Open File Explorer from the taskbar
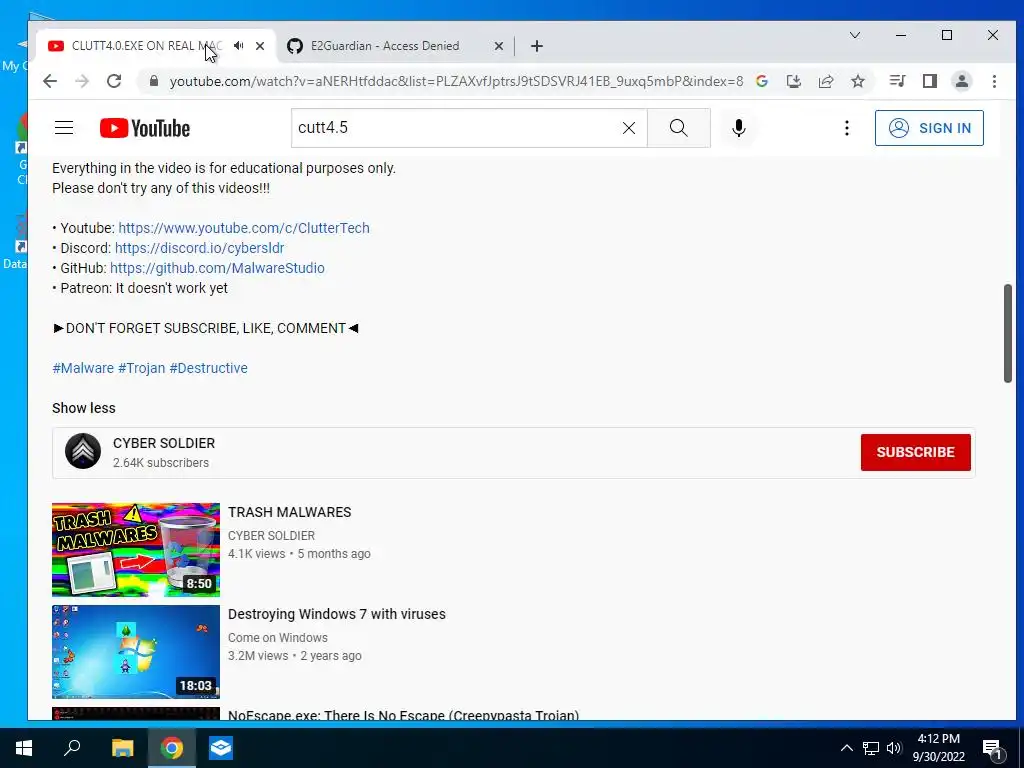 point(122,748)
